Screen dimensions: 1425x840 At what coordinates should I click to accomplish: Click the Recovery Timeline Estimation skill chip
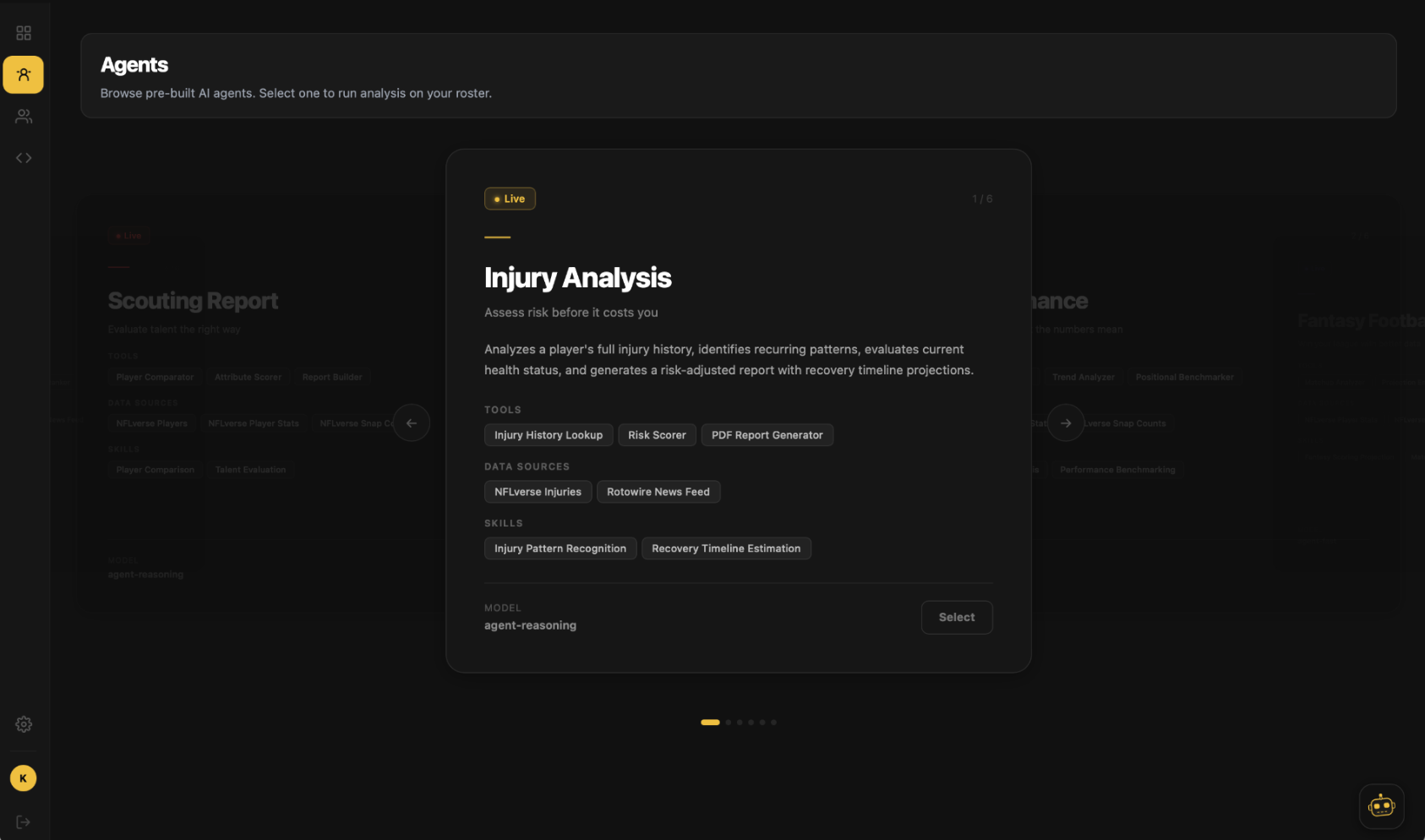(726, 548)
